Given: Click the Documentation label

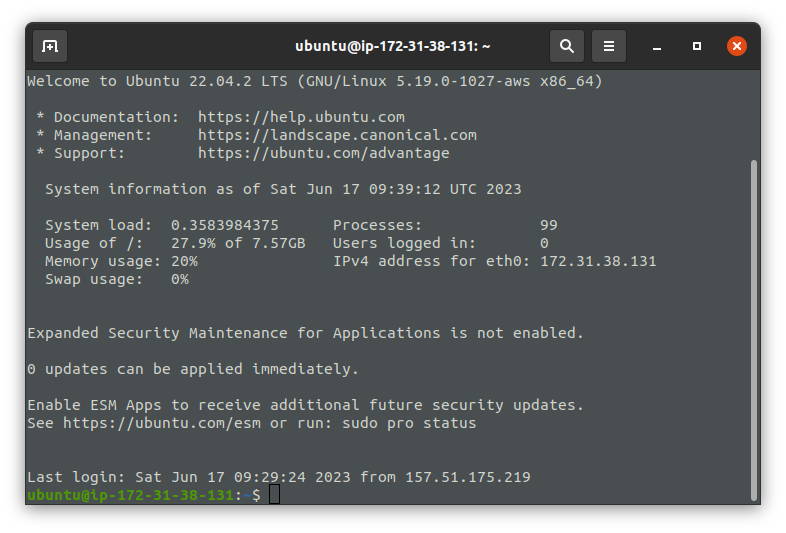Looking at the screenshot, I should [116, 117].
